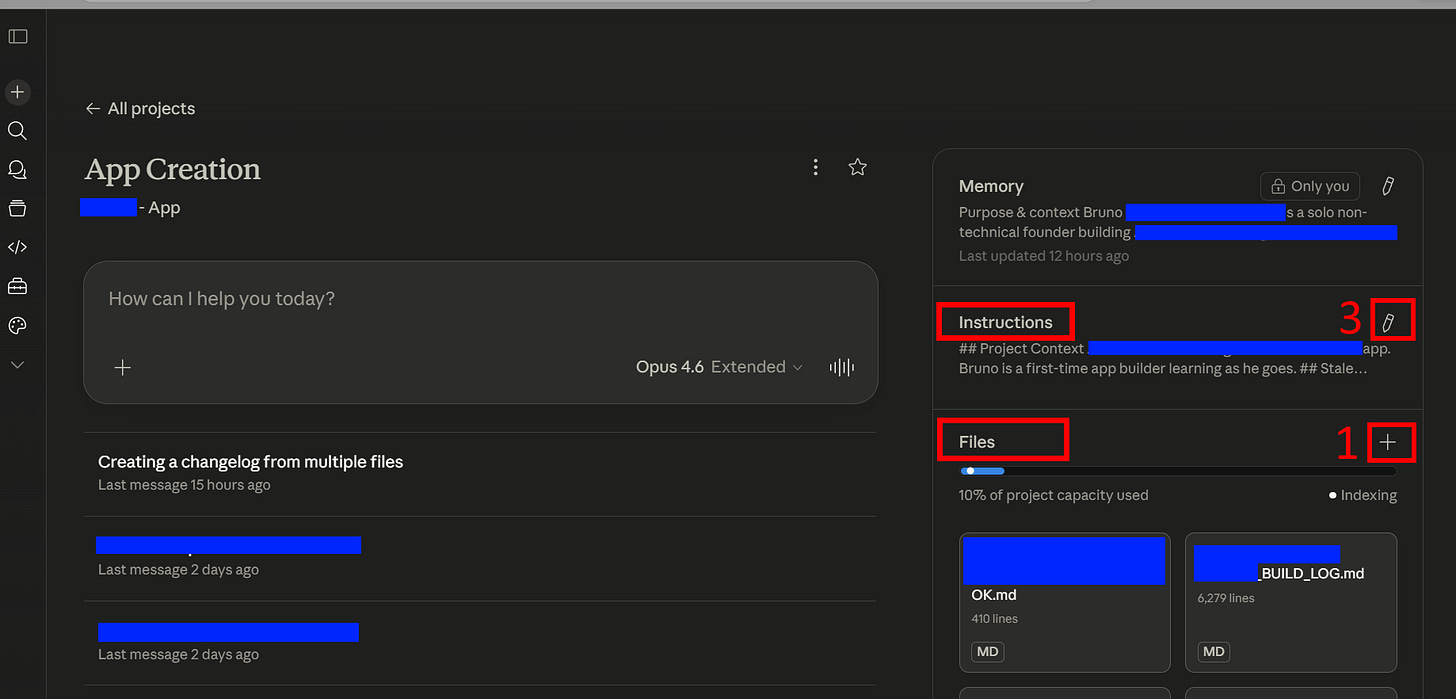The image size is (1456, 699).
Task: Open the Opus 4.6 Extended model dropdown
Action: 719,367
